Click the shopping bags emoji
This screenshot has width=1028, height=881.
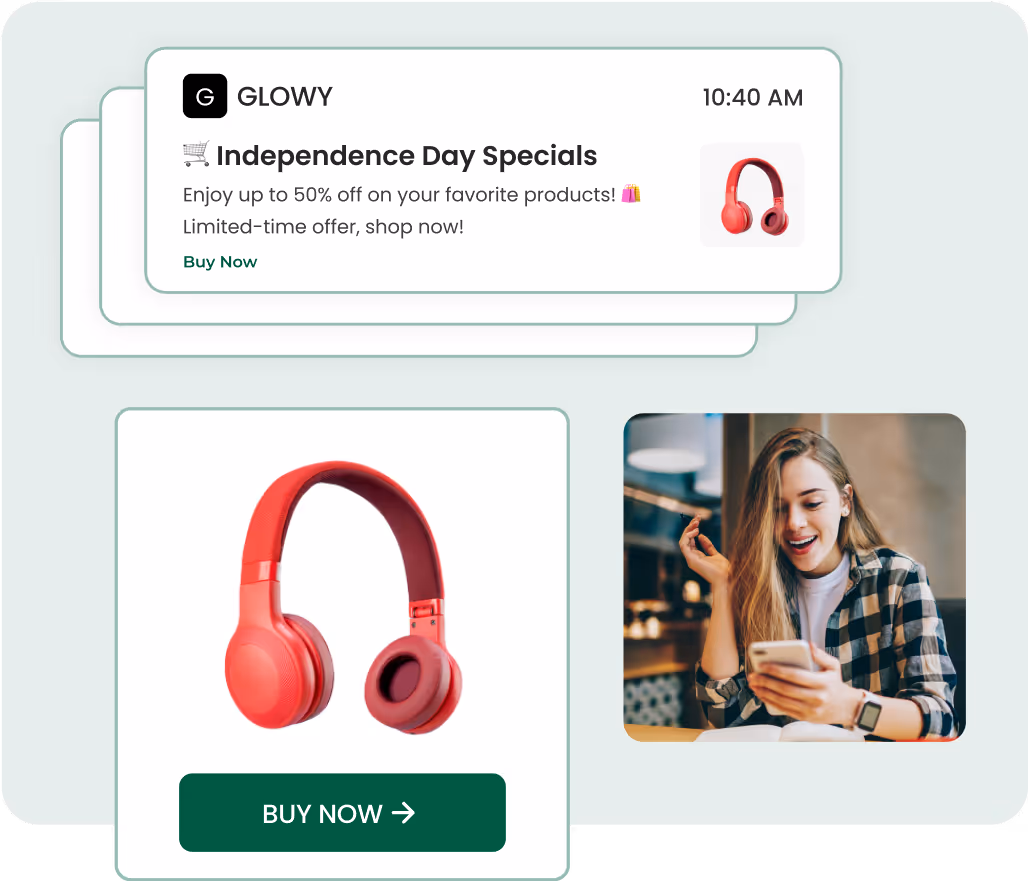click(x=631, y=193)
